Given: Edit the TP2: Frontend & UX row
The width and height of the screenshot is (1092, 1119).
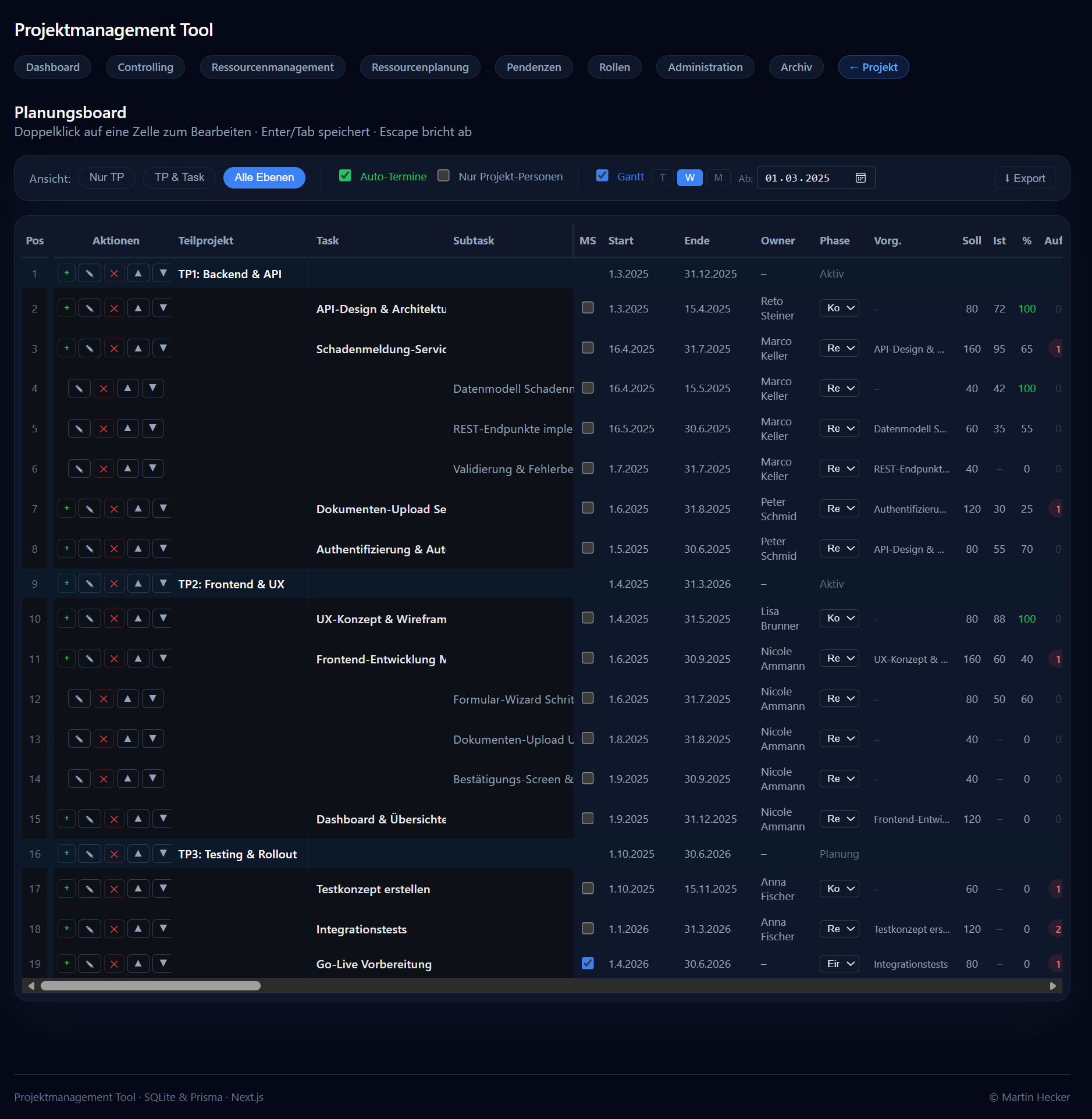Looking at the screenshot, I should click(x=90, y=584).
